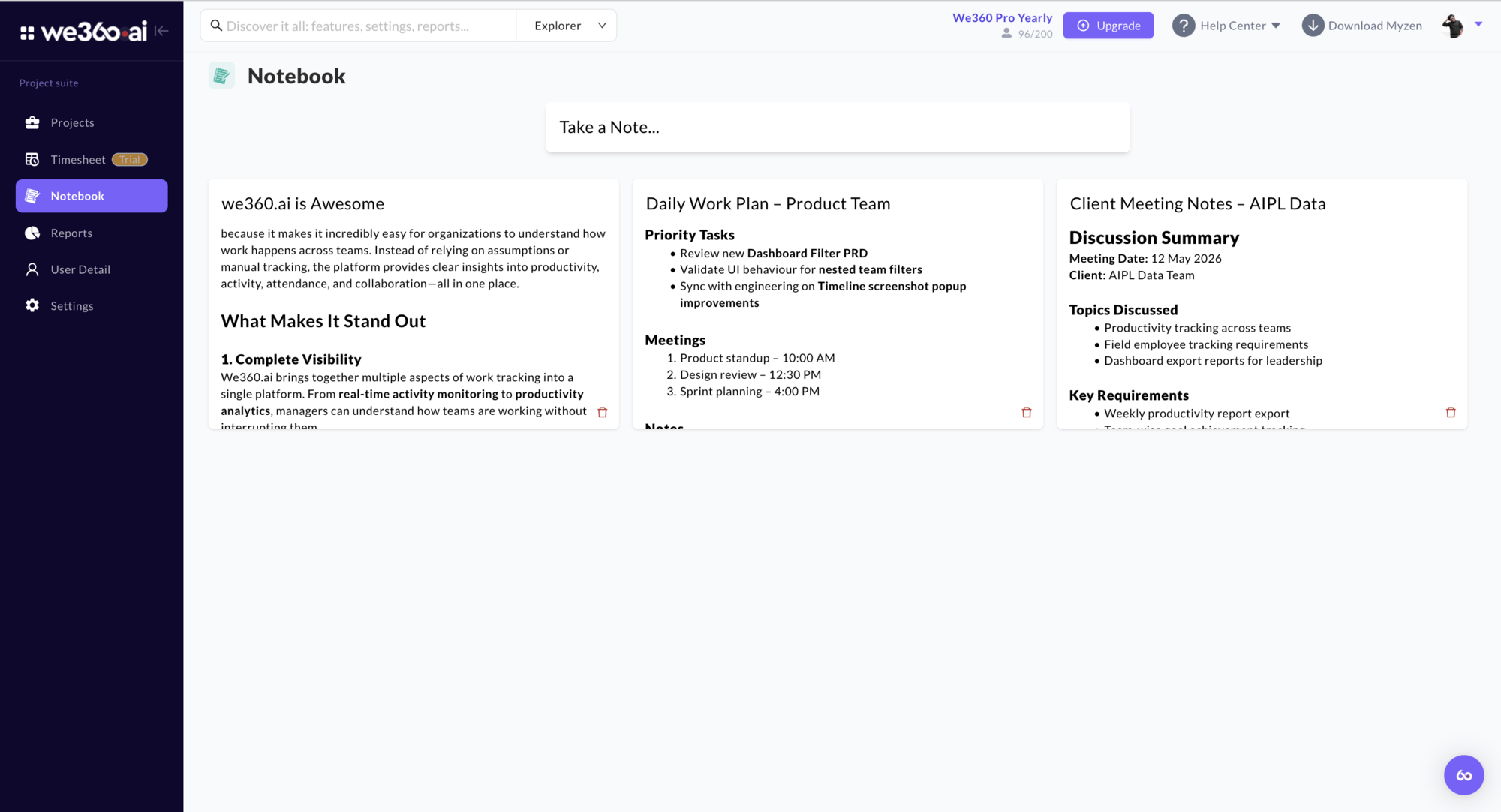
Task: Click the Timesheet Trial badge
Action: pyautogui.click(x=130, y=159)
